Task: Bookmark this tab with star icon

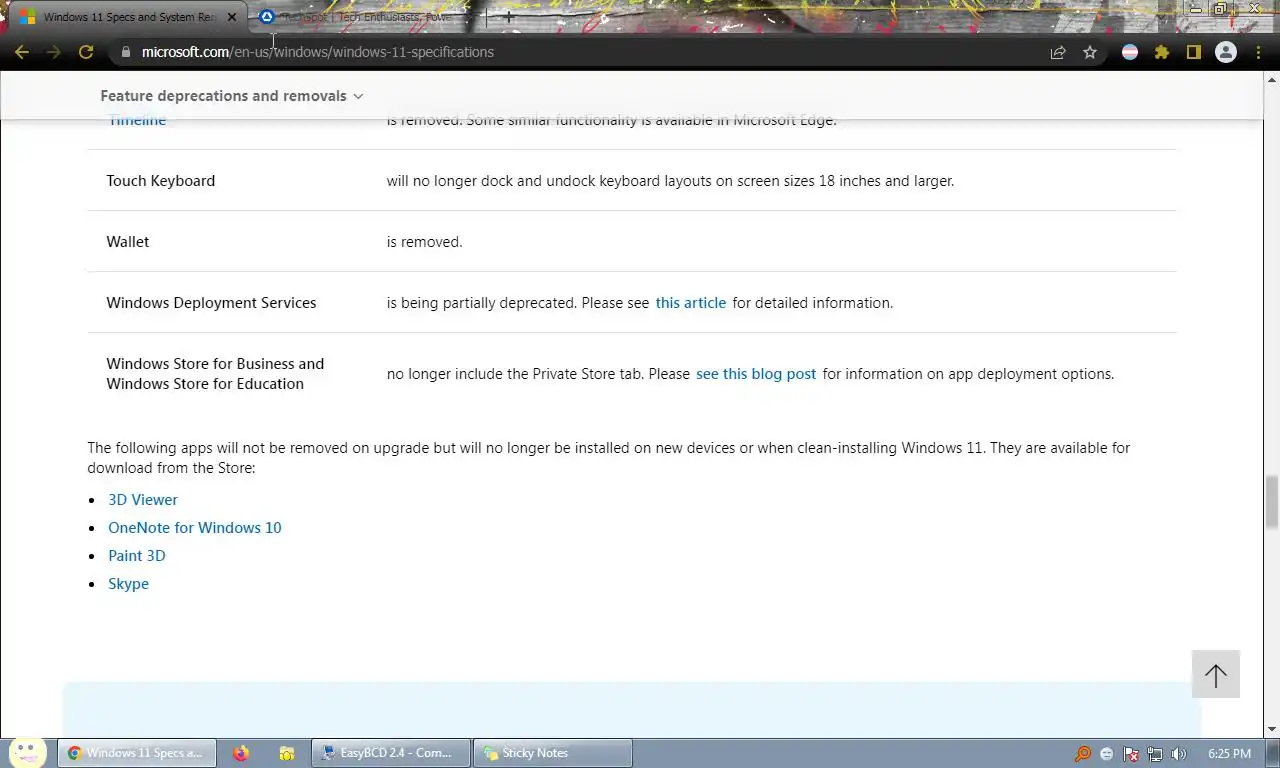Action: [1090, 52]
